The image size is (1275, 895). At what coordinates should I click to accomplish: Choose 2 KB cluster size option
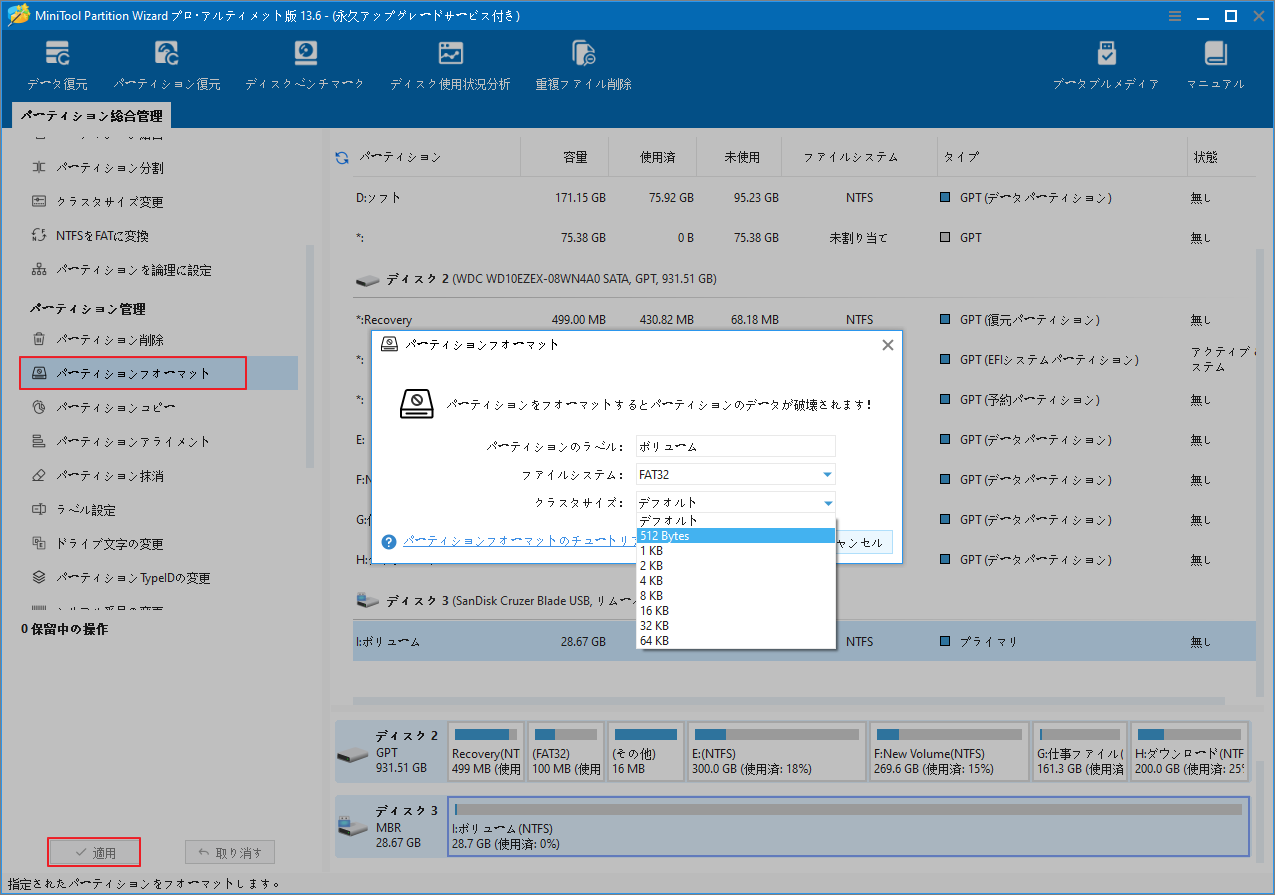(736, 566)
